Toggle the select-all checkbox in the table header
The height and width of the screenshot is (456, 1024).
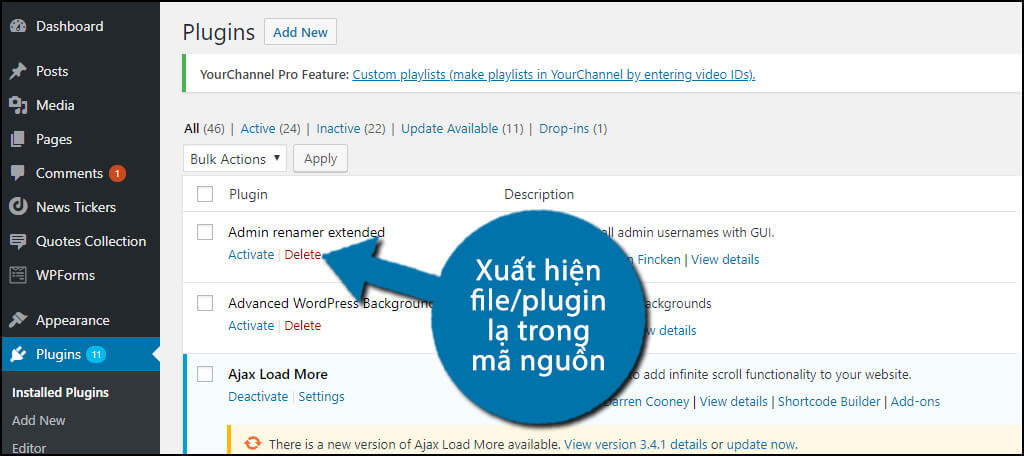pos(205,194)
